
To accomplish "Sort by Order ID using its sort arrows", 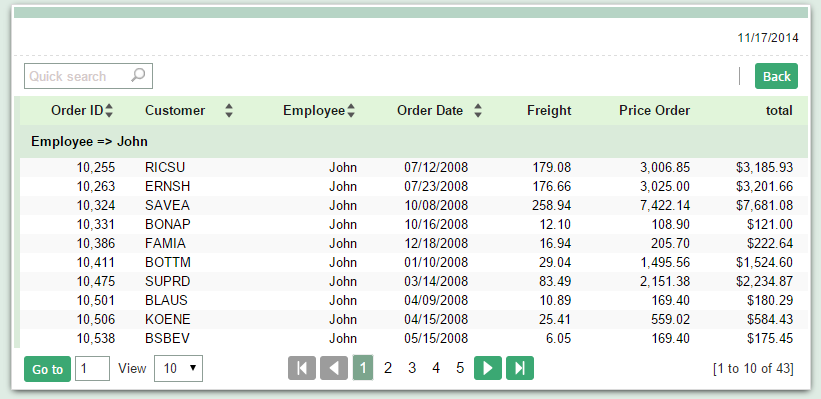I will point(109,110).
